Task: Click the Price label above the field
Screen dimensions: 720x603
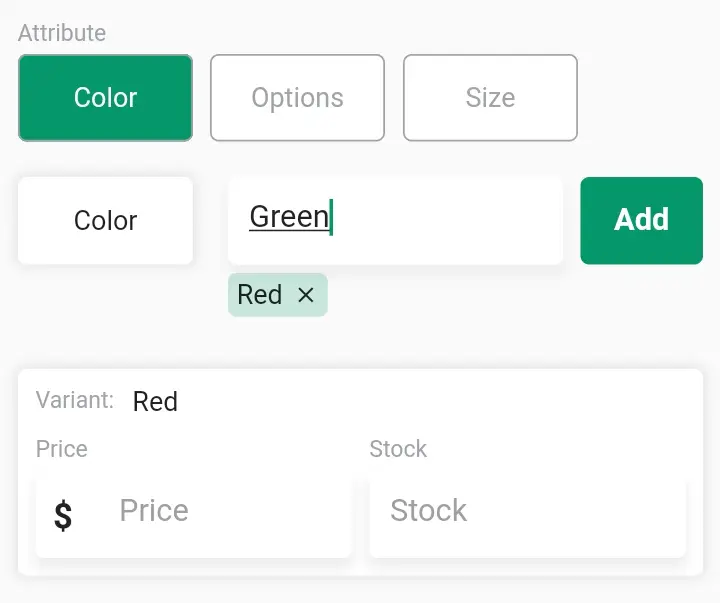Action: click(62, 449)
